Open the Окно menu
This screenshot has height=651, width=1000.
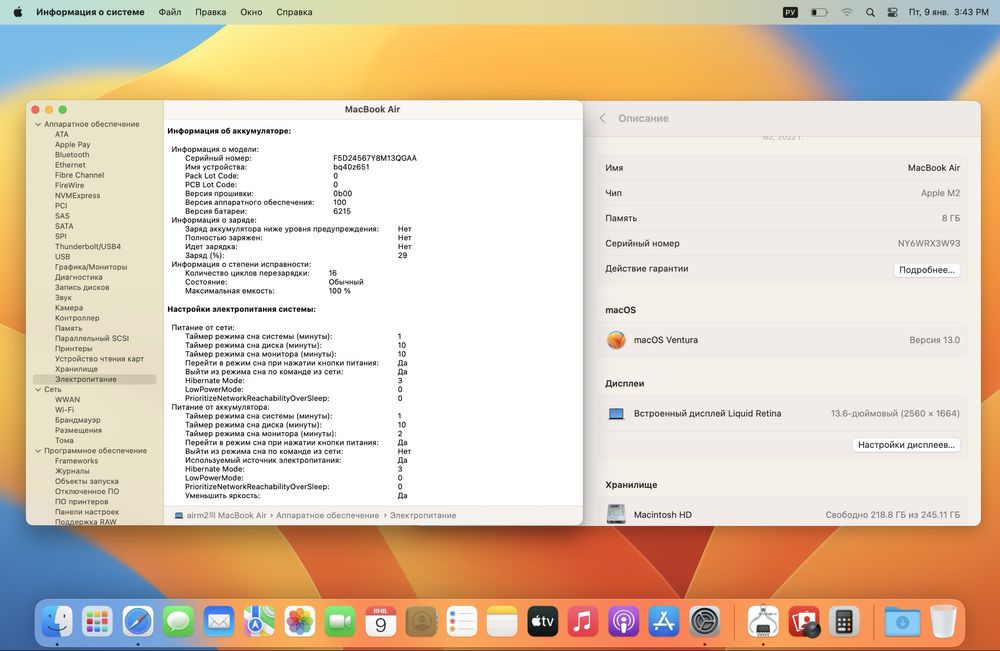pos(251,12)
